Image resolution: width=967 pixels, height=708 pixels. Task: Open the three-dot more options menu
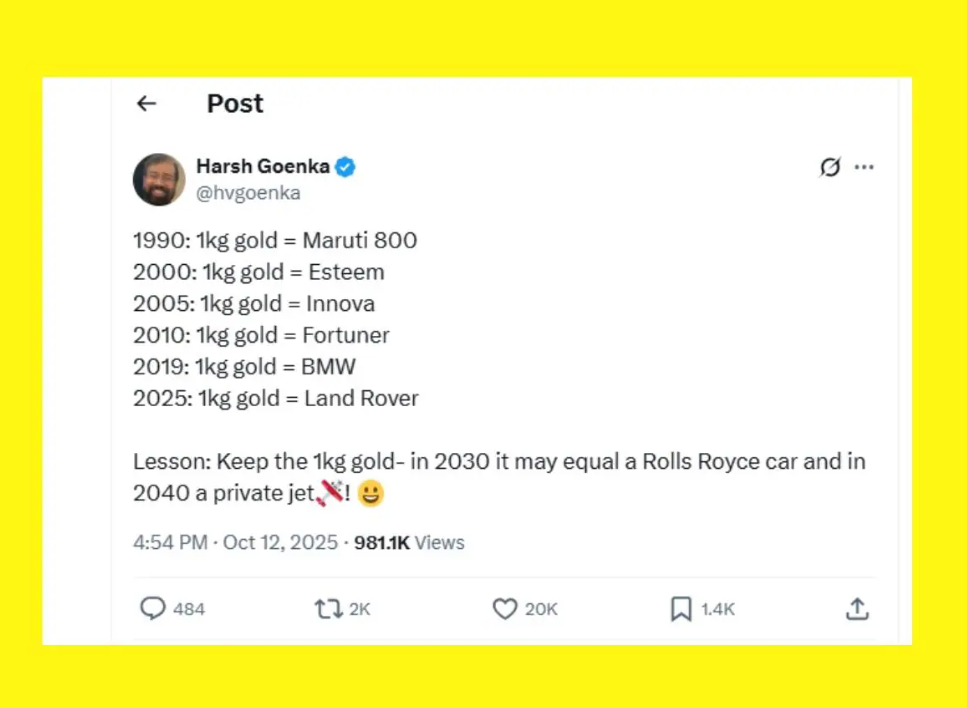point(865,168)
